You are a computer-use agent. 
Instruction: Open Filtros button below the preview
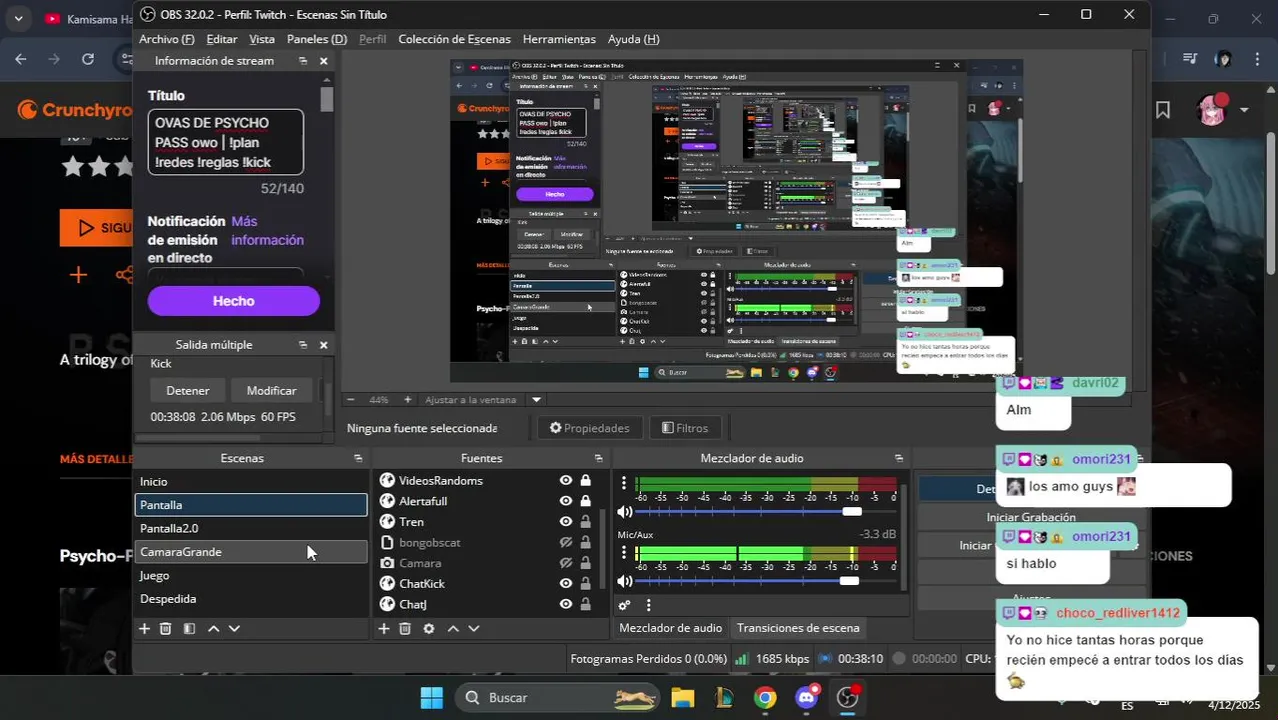[x=685, y=428]
